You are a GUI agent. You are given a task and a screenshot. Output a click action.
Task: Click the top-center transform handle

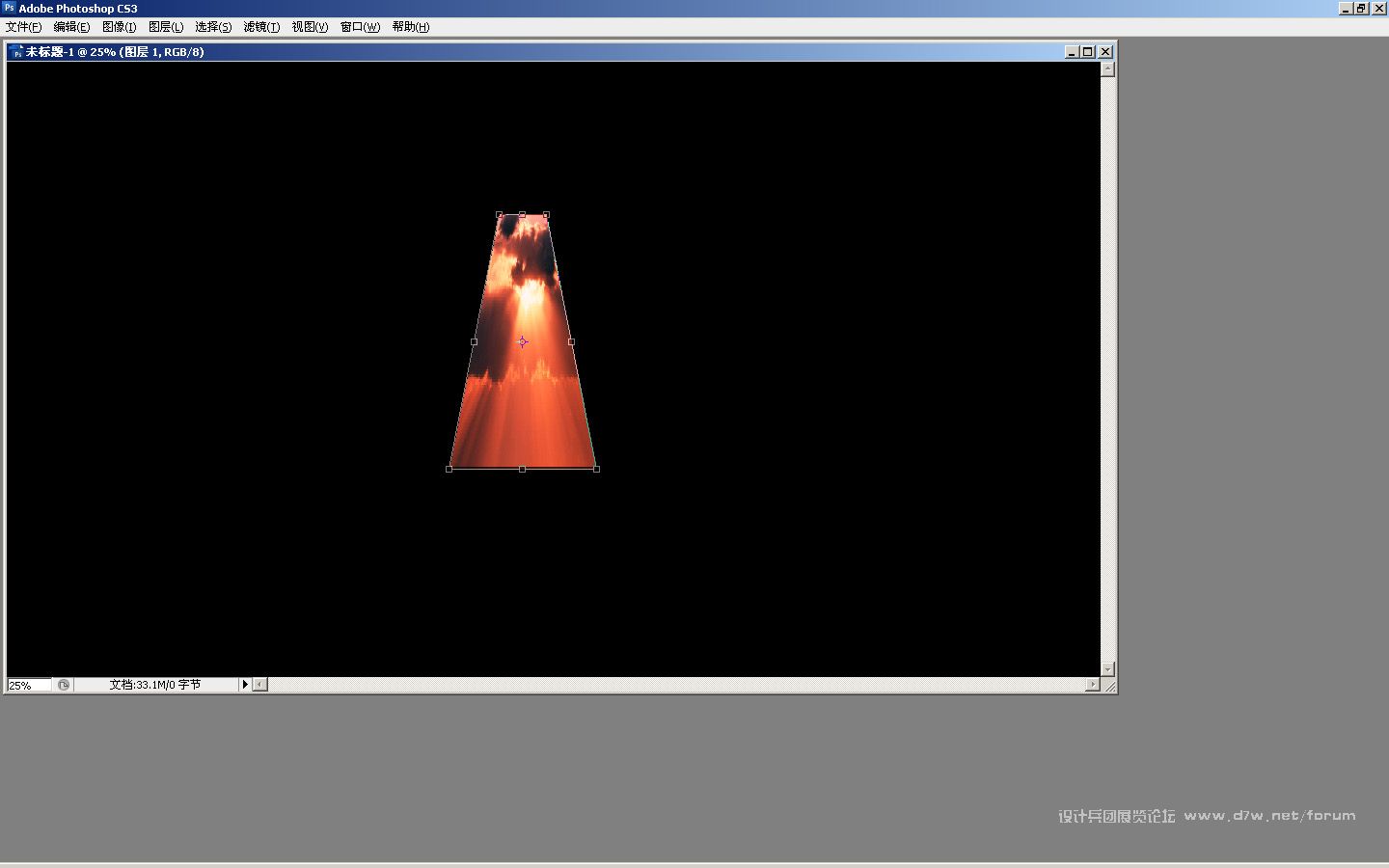(x=522, y=214)
